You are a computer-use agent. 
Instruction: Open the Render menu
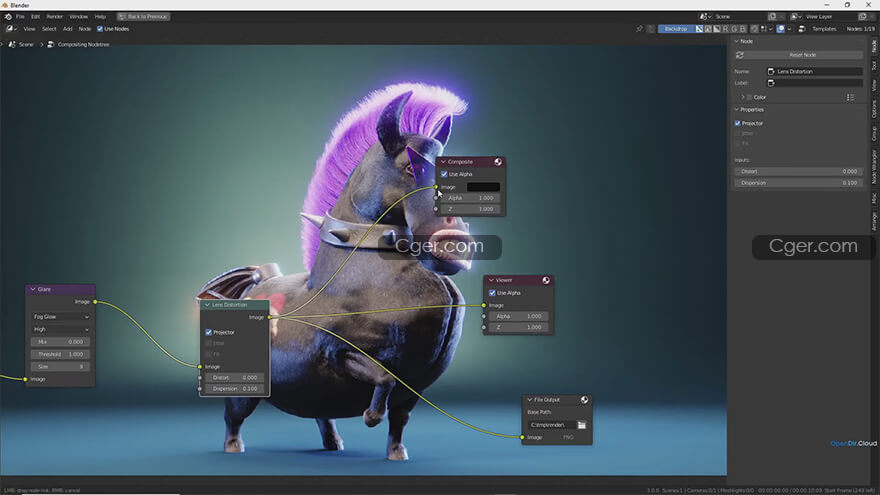tap(54, 17)
